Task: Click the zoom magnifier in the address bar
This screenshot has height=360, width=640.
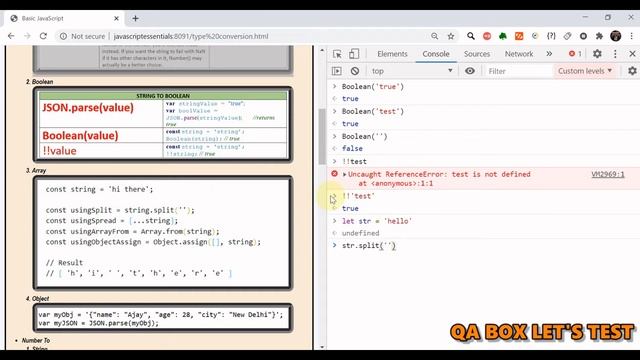Action: point(435,36)
